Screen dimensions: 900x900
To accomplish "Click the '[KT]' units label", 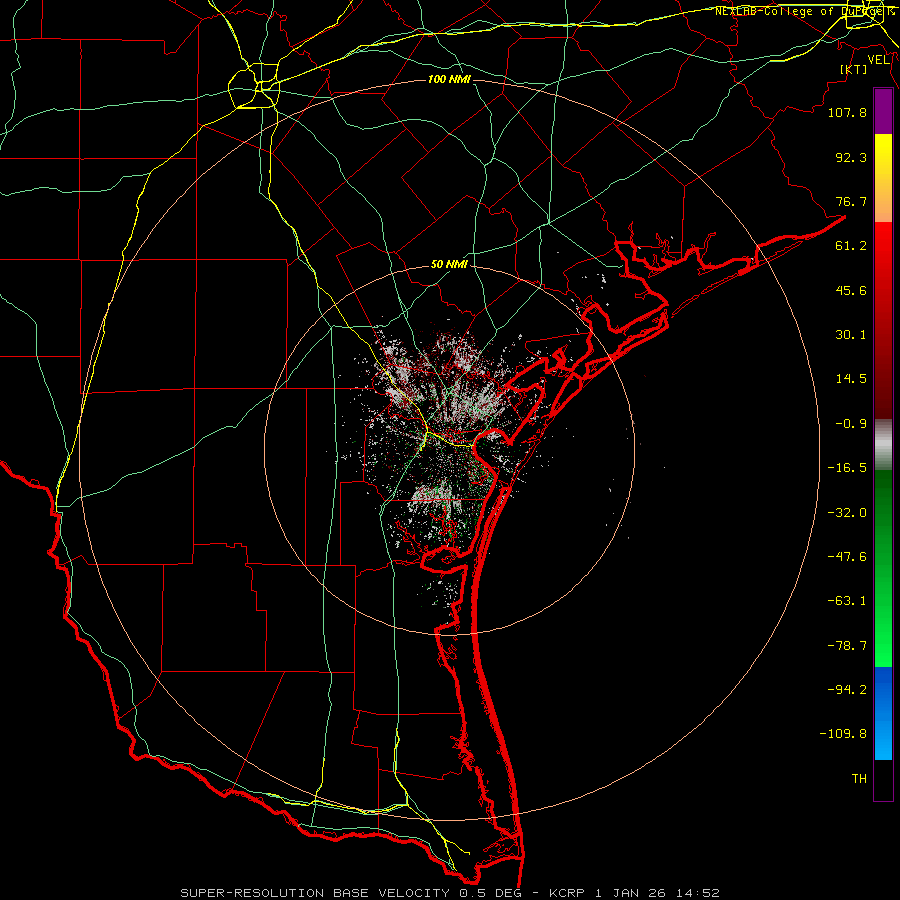I will point(854,69).
